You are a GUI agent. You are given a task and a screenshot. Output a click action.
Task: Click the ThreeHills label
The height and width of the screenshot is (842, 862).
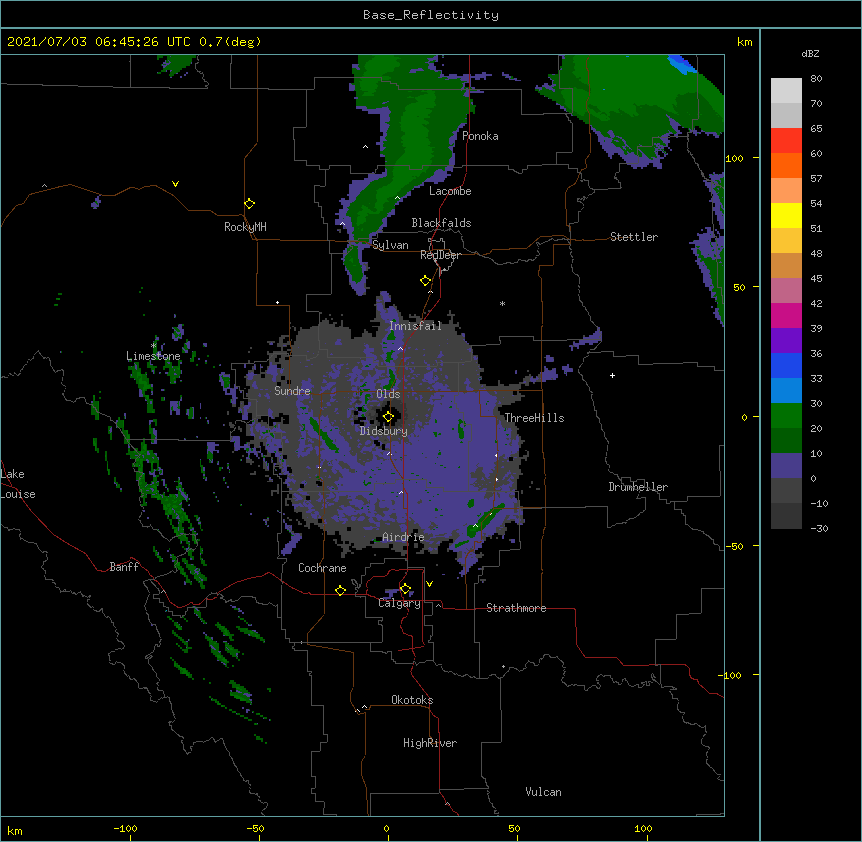(x=534, y=418)
